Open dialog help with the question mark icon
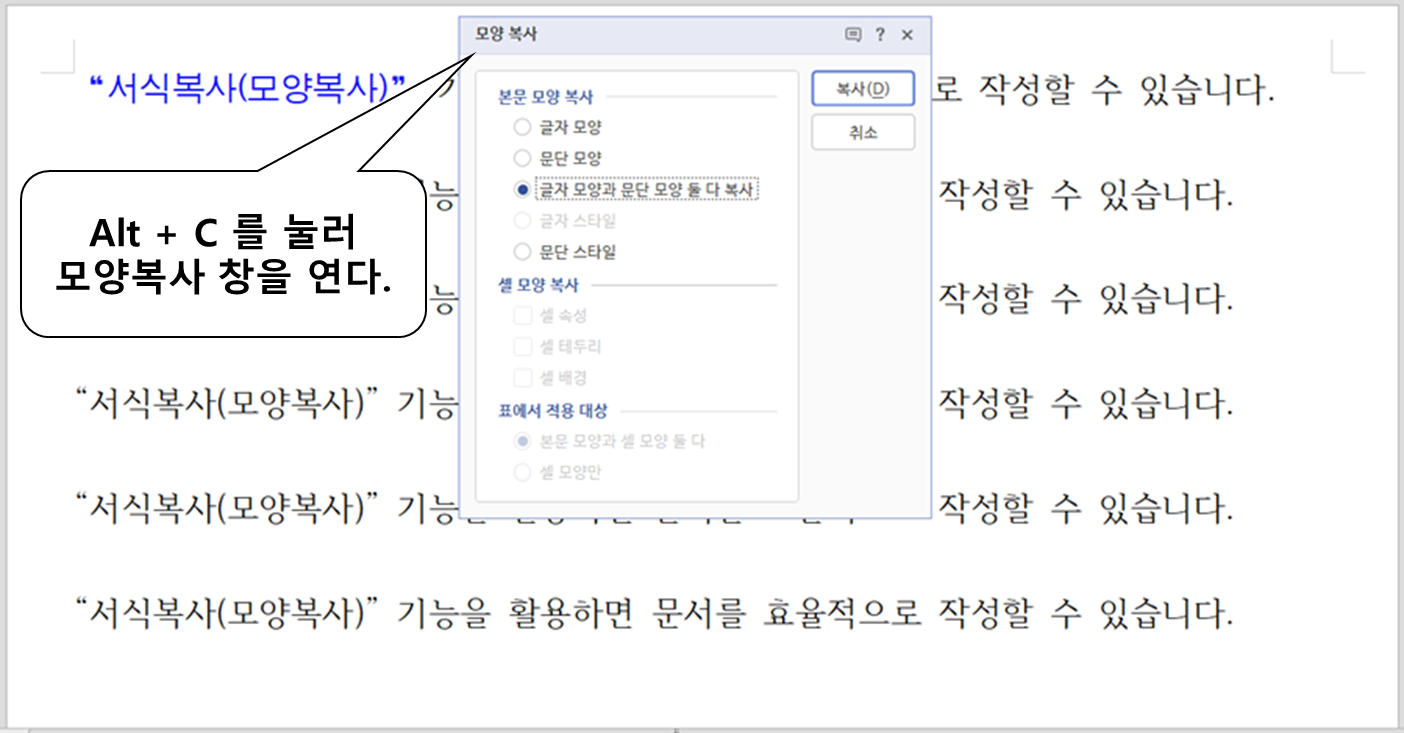 [x=880, y=35]
